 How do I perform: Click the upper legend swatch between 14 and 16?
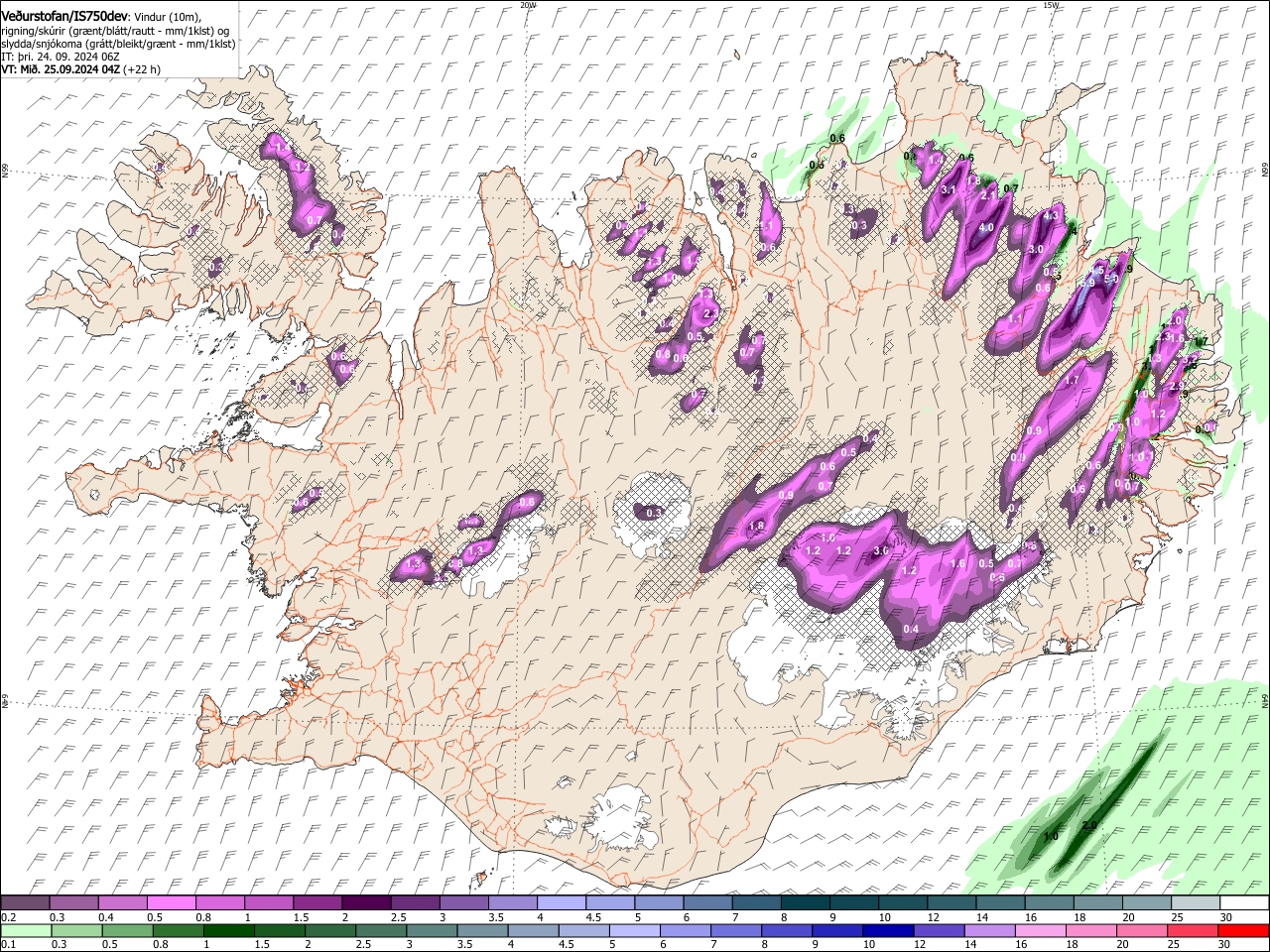point(1001,903)
